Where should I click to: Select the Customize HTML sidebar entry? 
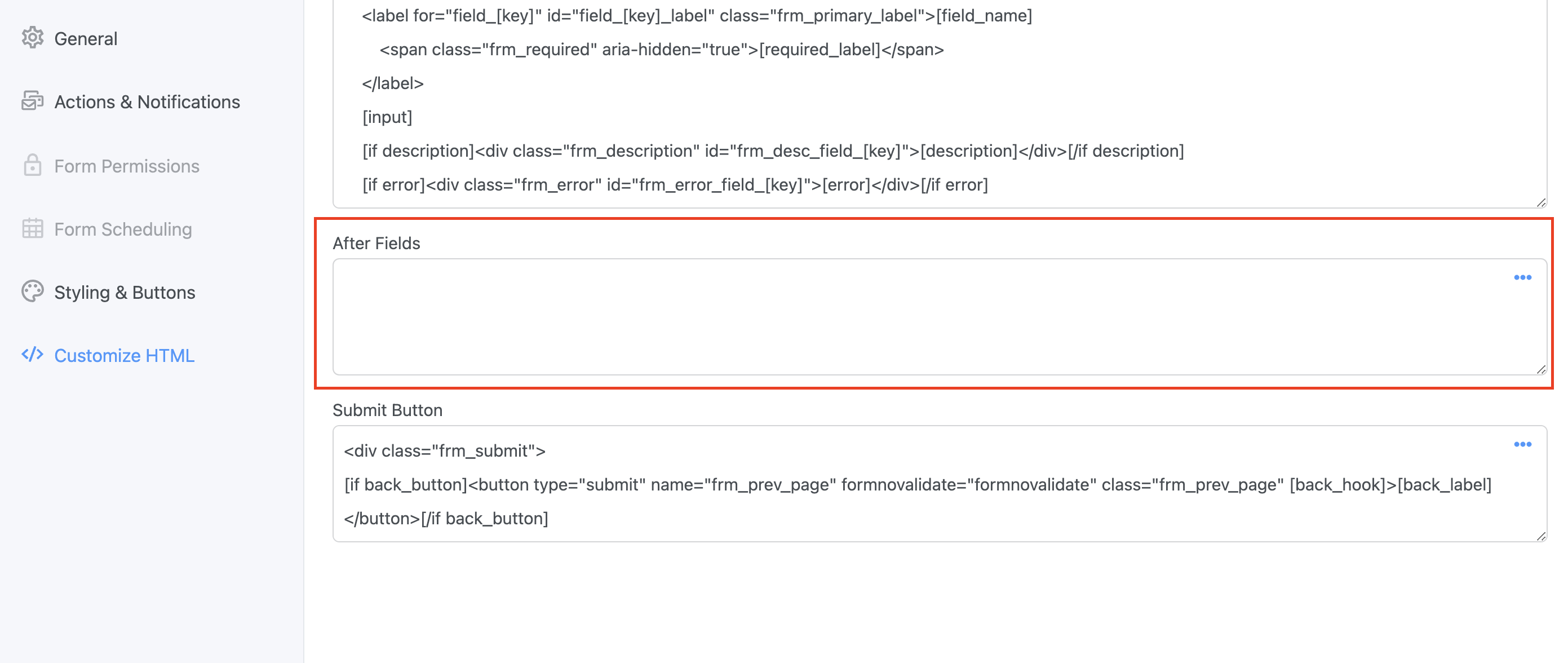(124, 355)
